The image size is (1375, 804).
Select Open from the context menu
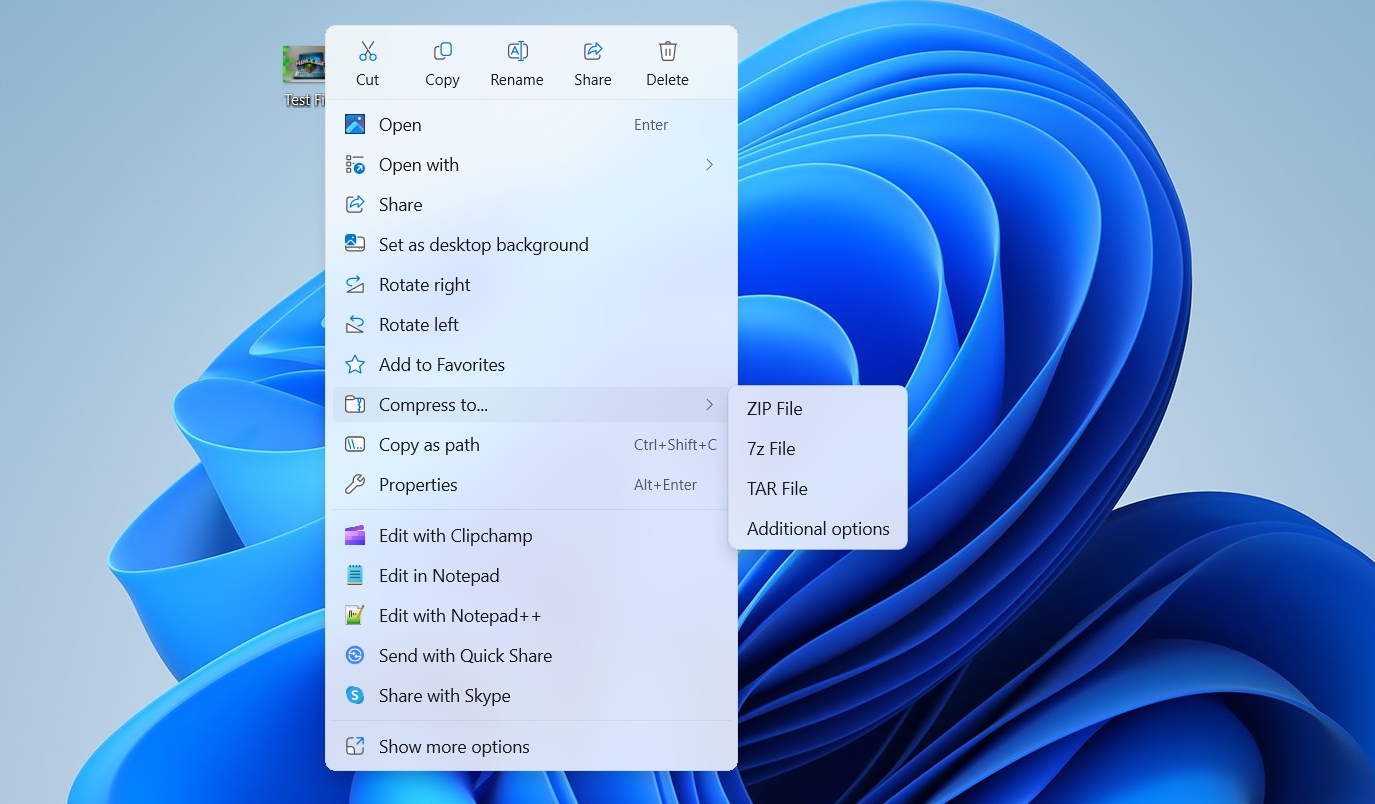coord(400,124)
